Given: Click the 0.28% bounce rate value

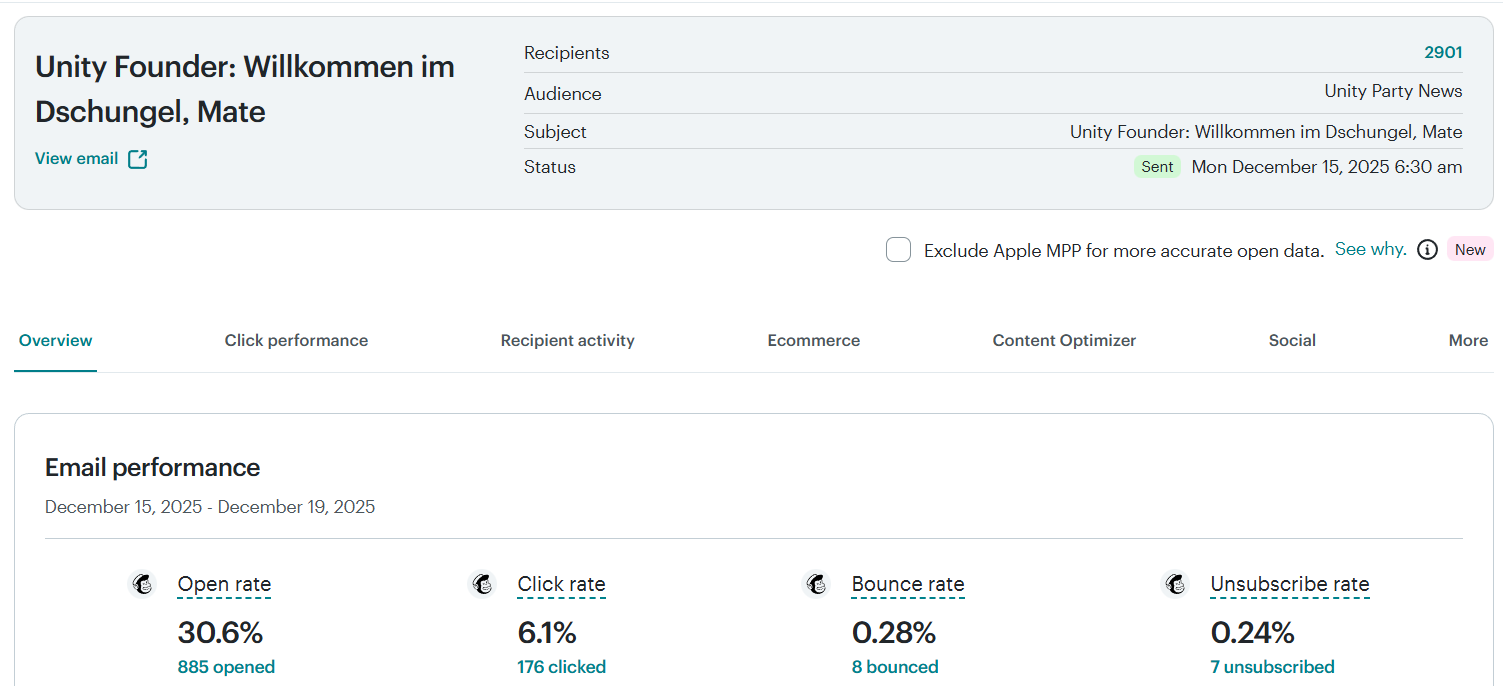Looking at the screenshot, I should [894, 633].
